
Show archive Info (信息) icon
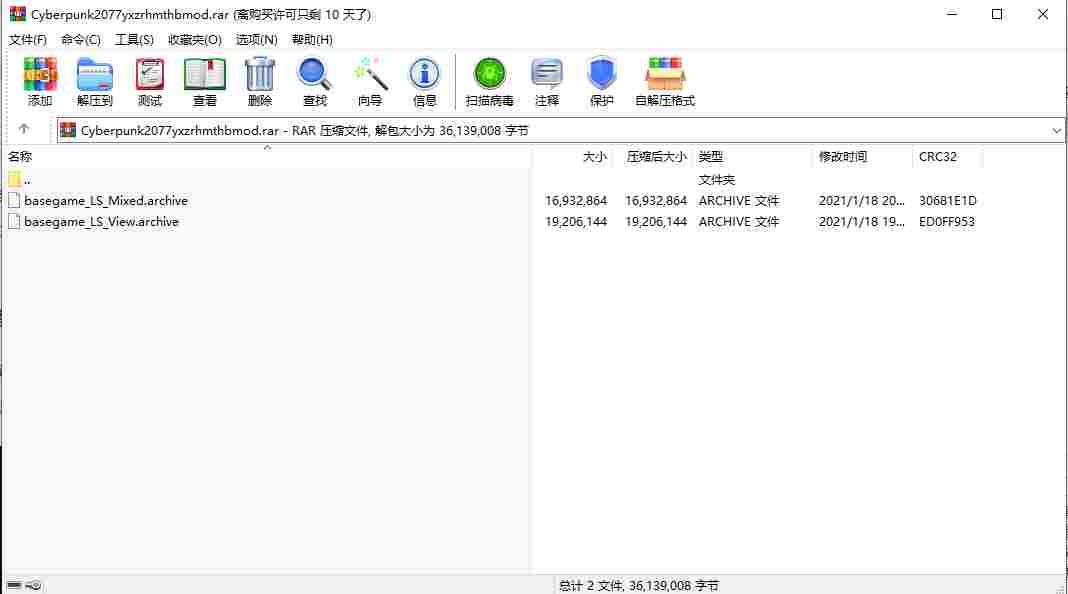424,74
